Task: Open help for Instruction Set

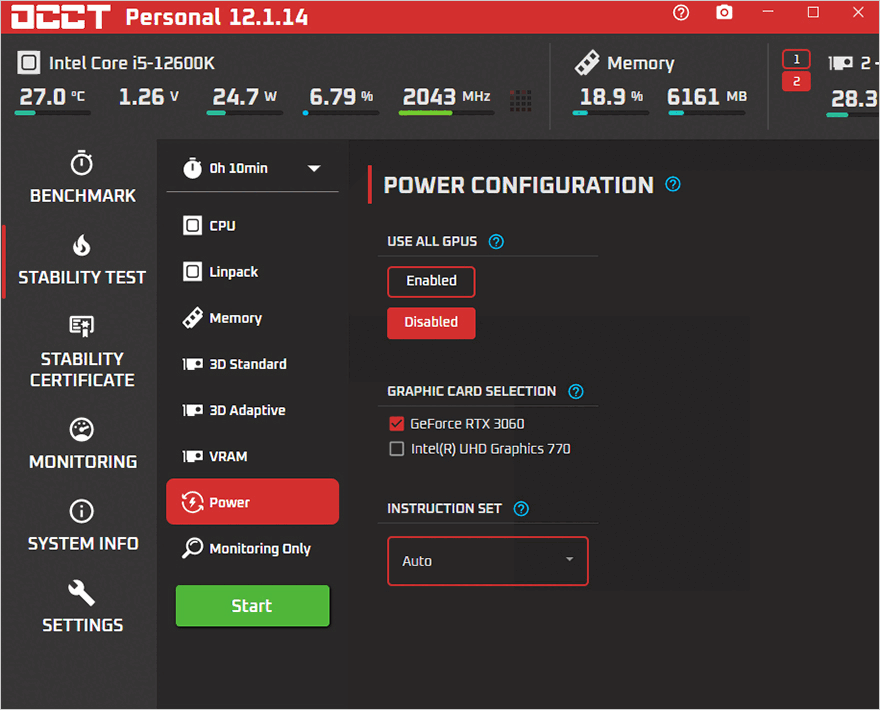Action: 521,509
